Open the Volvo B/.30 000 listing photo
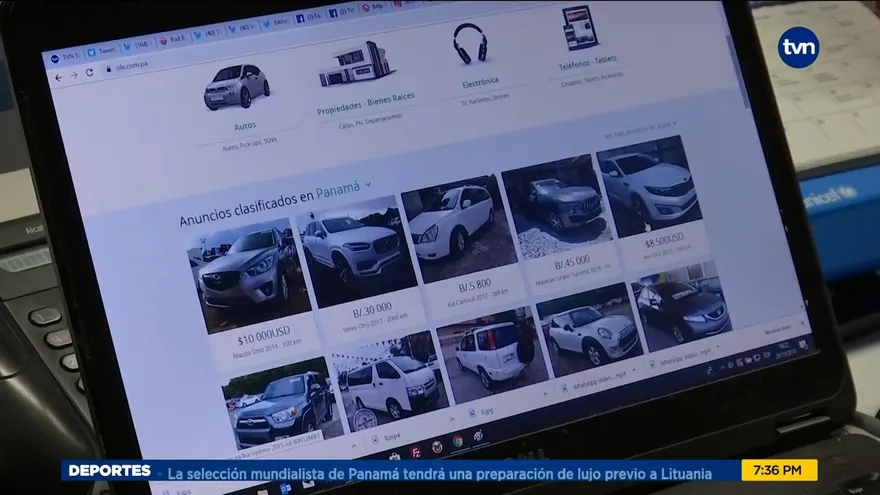Screen dimensions: 880x495 click(x=356, y=250)
